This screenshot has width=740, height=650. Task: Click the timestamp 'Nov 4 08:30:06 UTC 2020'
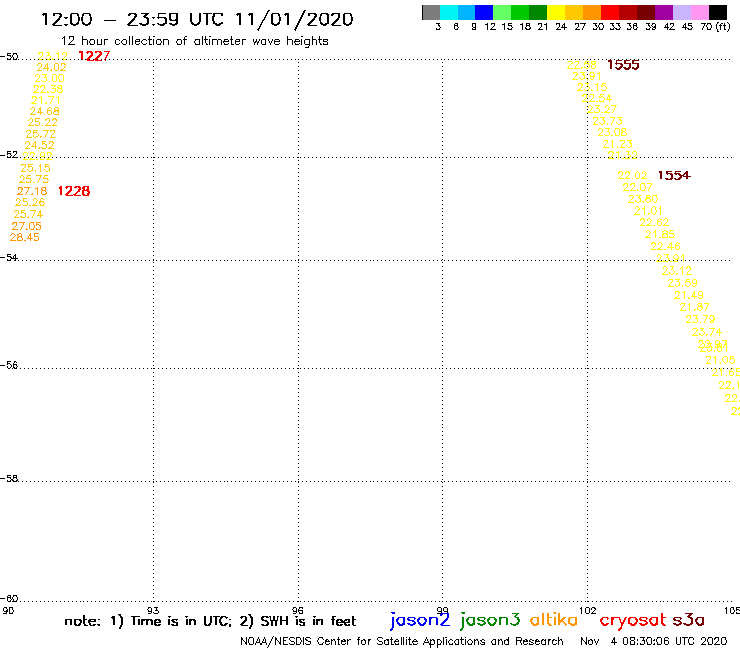tap(654, 642)
